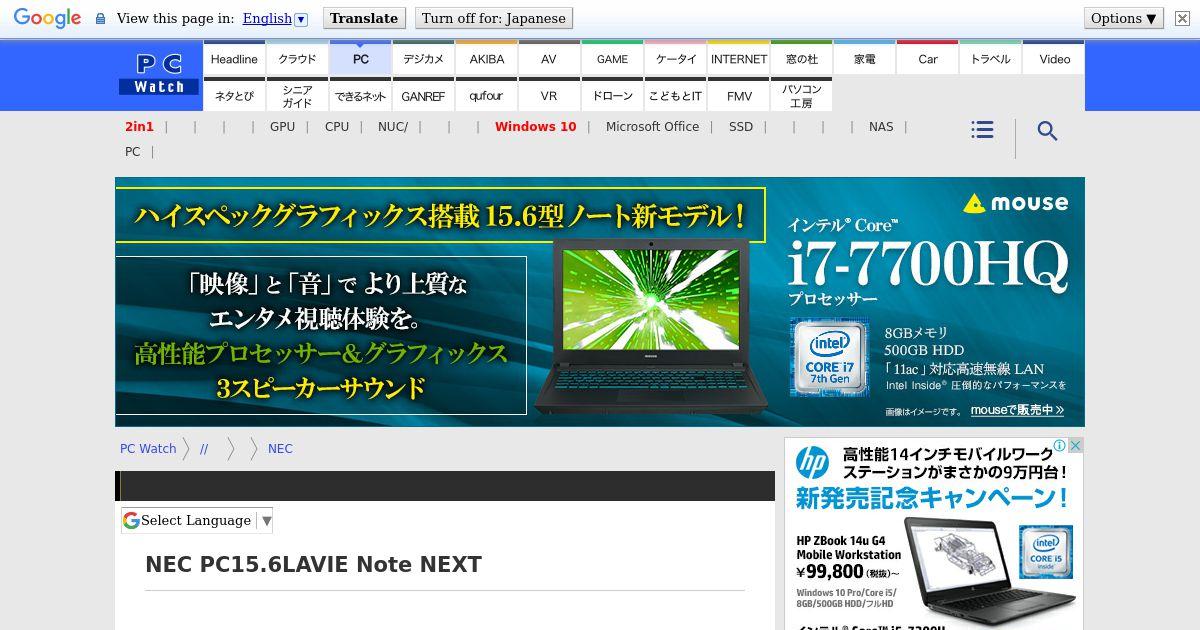
Task: Open the AV tab
Action: (x=549, y=59)
